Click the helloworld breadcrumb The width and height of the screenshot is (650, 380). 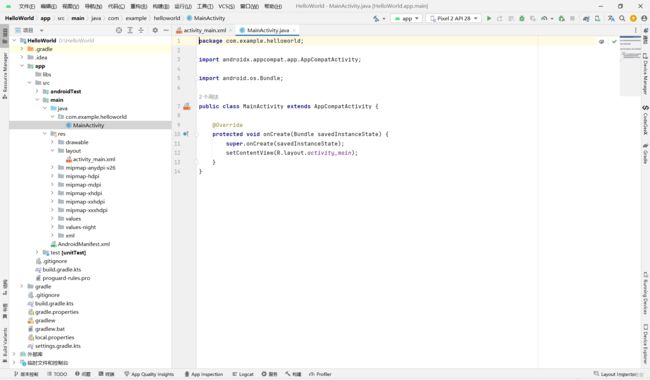167,18
